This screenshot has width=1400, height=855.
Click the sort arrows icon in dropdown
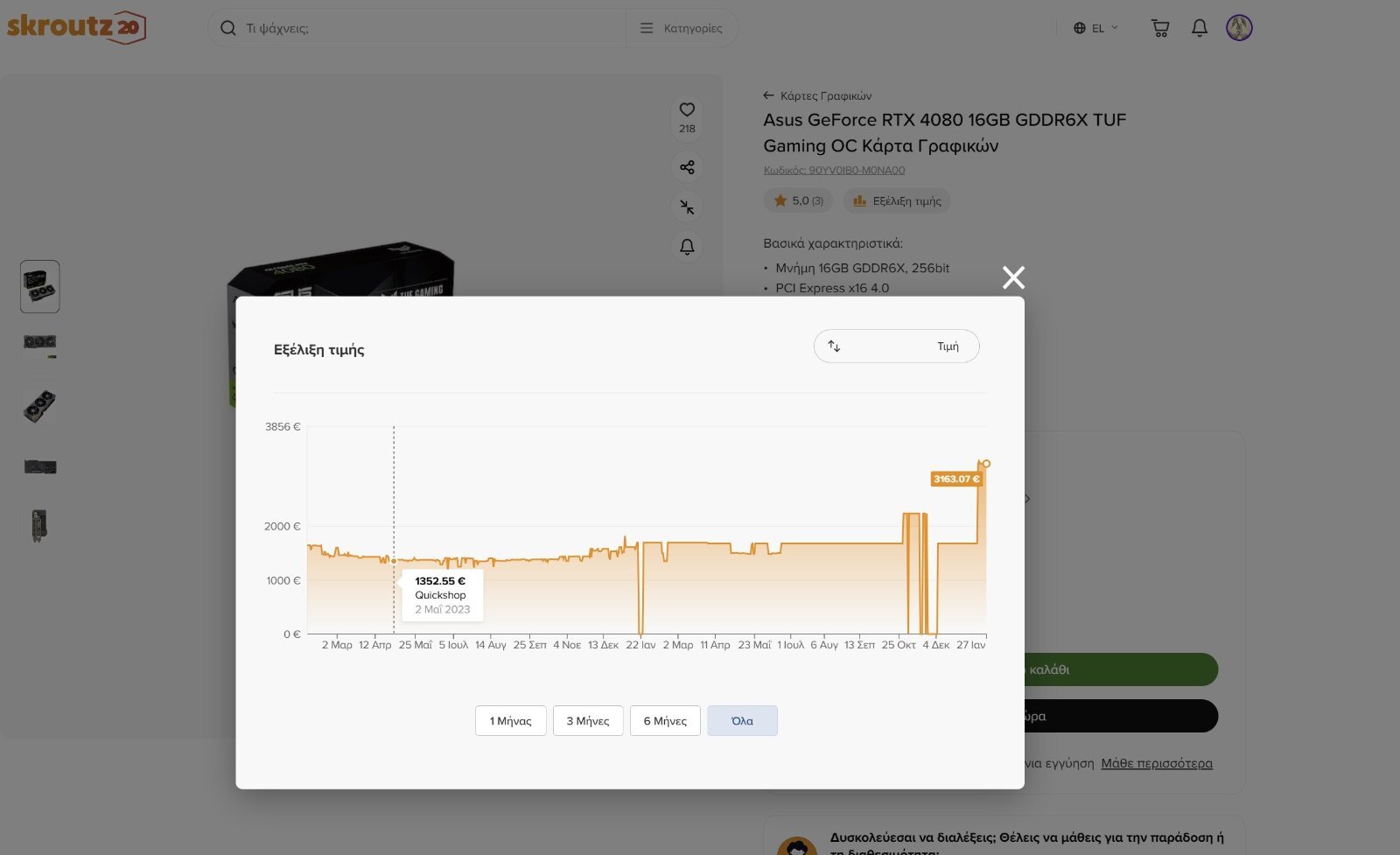(834, 347)
